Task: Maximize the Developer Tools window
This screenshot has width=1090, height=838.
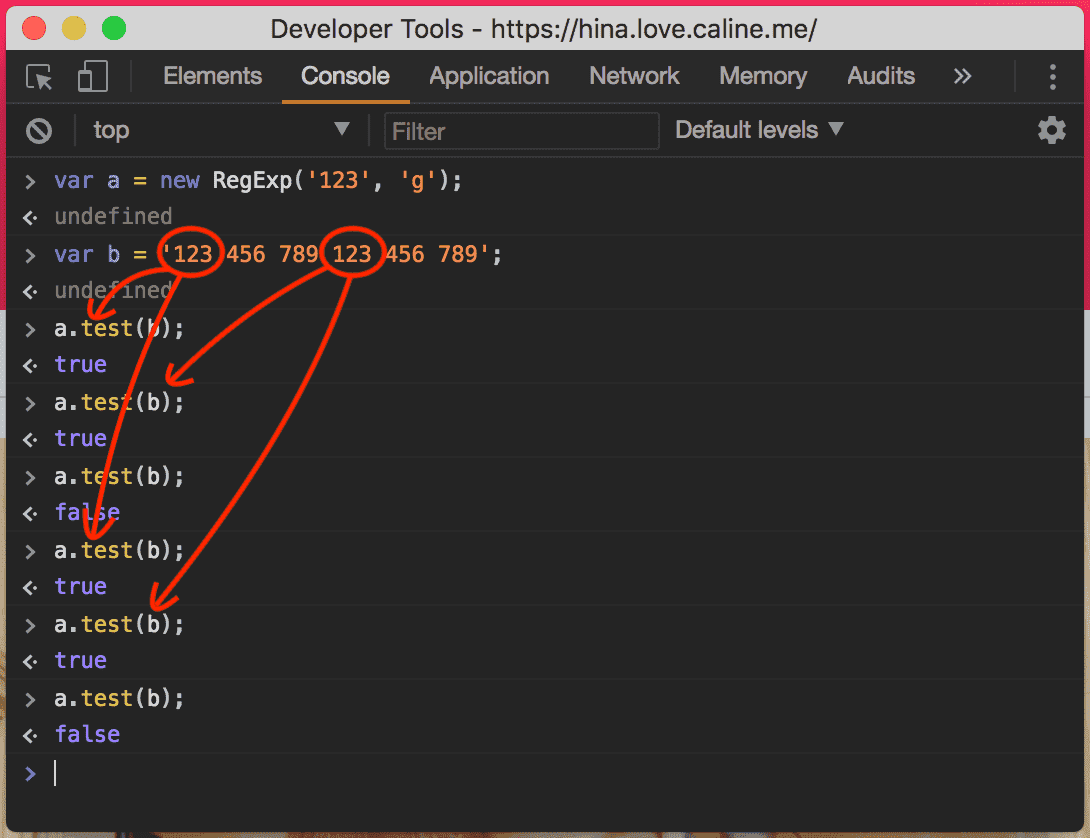Action: [114, 29]
